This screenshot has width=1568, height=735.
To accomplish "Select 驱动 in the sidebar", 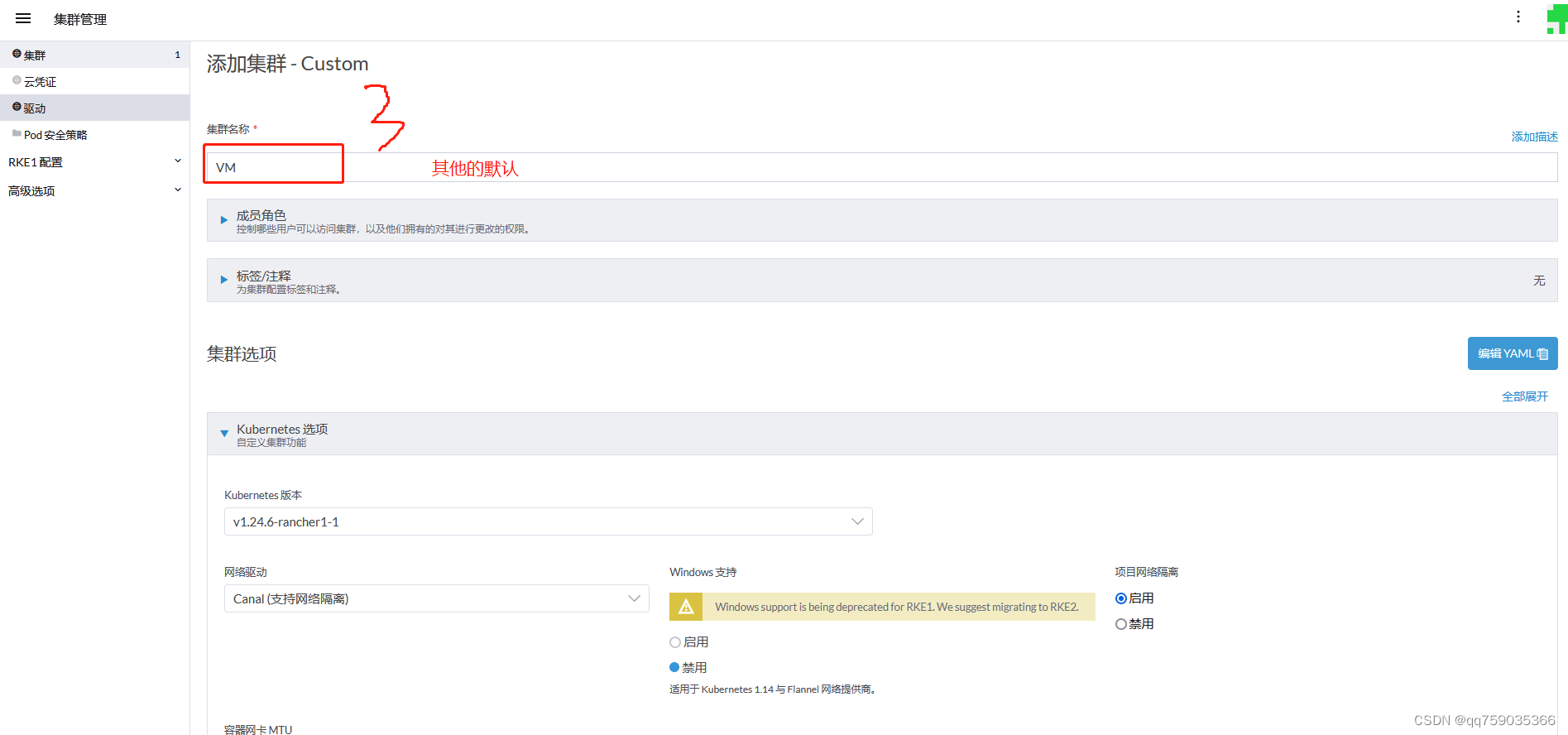I will click(94, 108).
